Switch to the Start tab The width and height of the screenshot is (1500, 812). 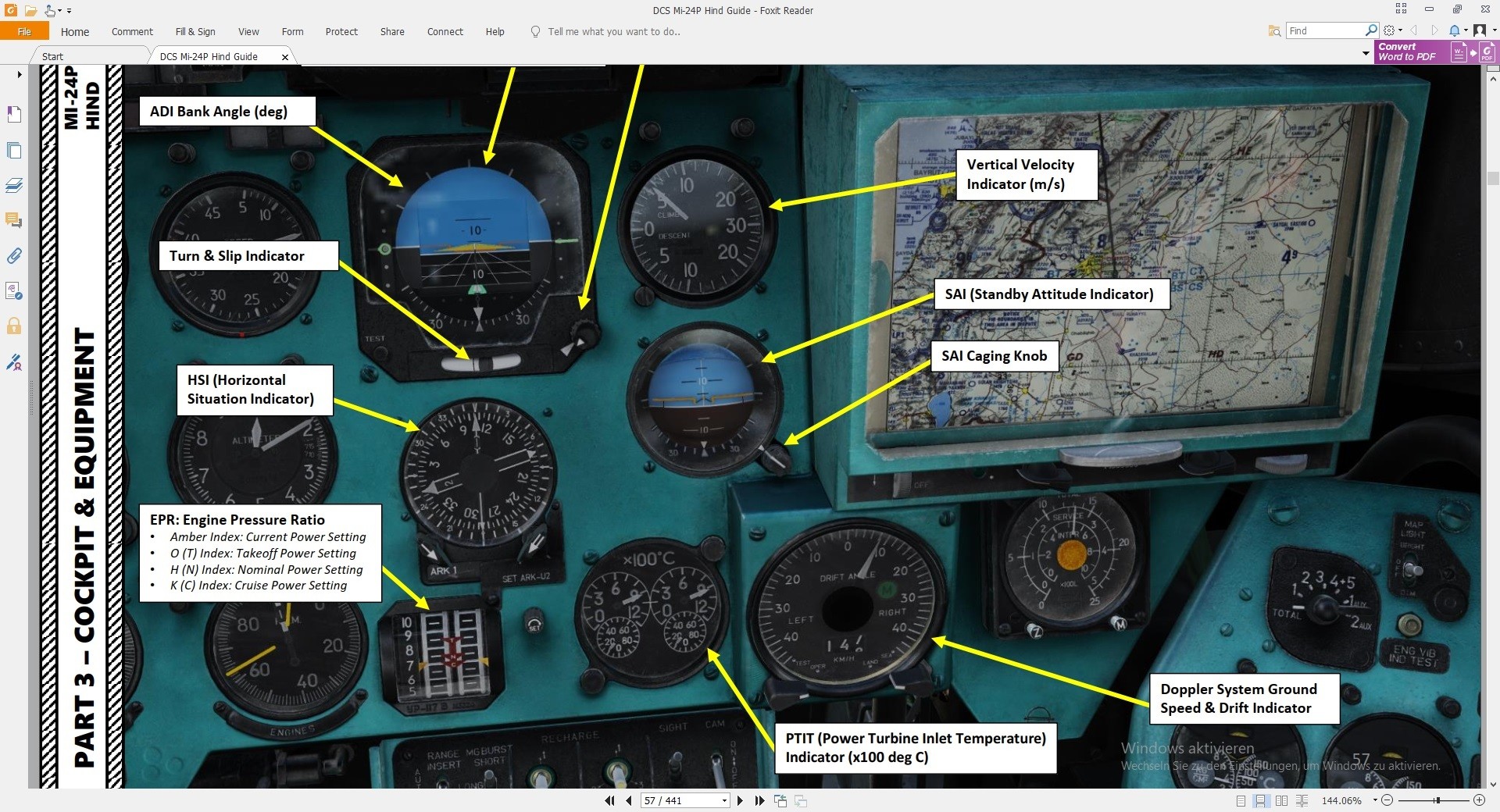[x=52, y=56]
